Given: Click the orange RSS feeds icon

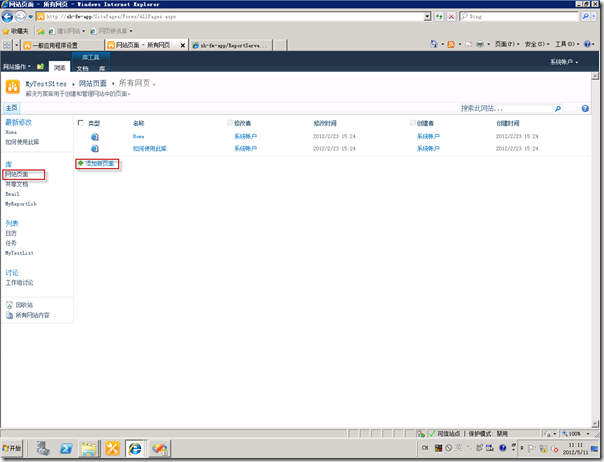Looking at the screenshot, I should 451,44.
